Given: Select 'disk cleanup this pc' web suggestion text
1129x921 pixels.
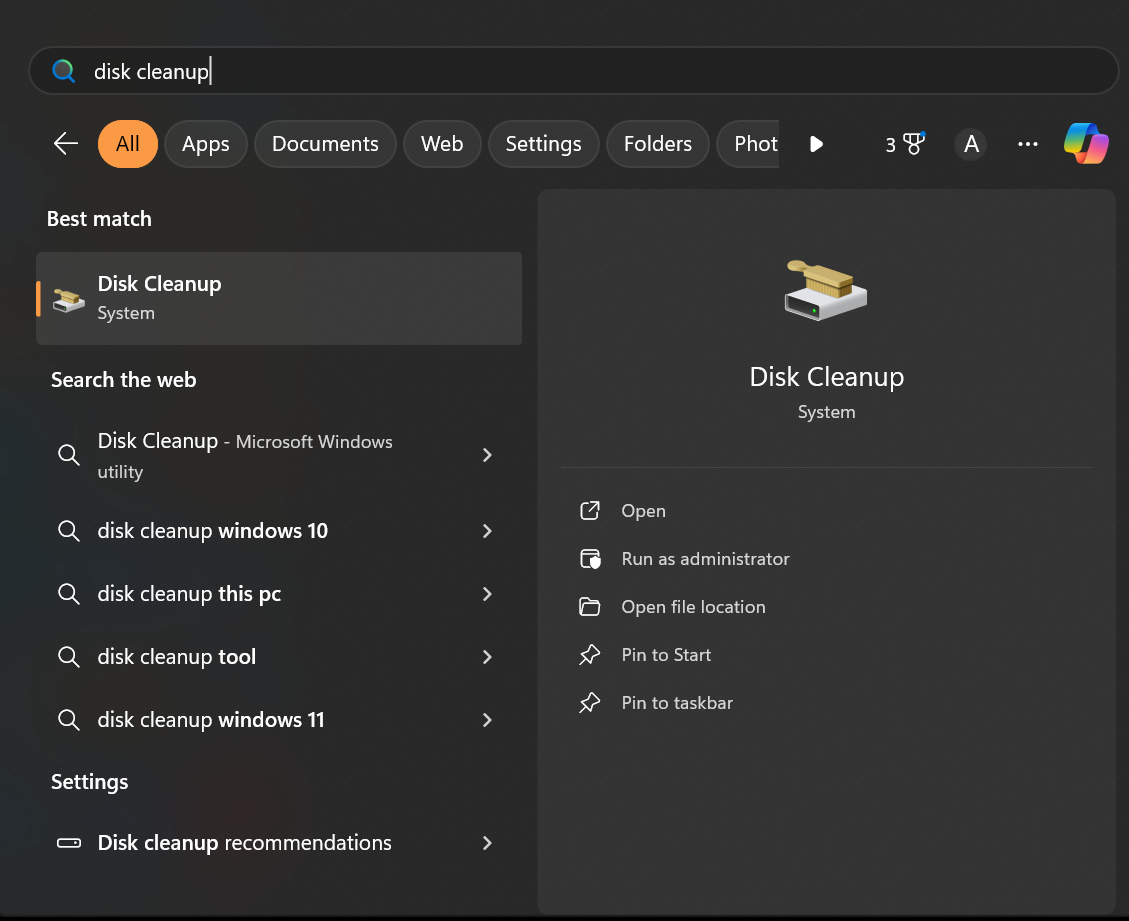Looking at the screenshot, I should click(x=189, y=594).
